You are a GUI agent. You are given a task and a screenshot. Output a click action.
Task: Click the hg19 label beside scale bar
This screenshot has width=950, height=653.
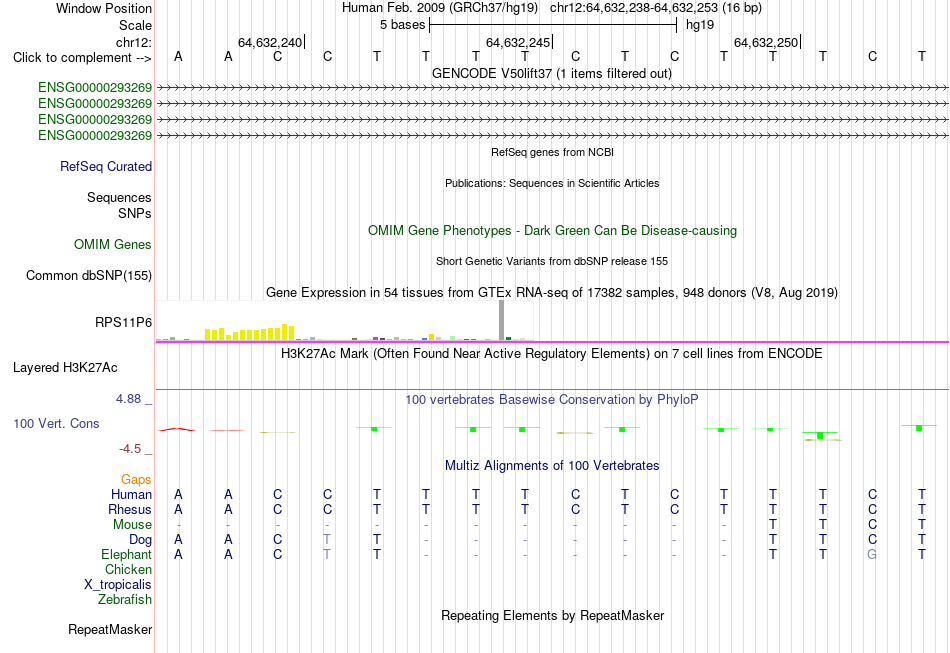coord(700,25)
